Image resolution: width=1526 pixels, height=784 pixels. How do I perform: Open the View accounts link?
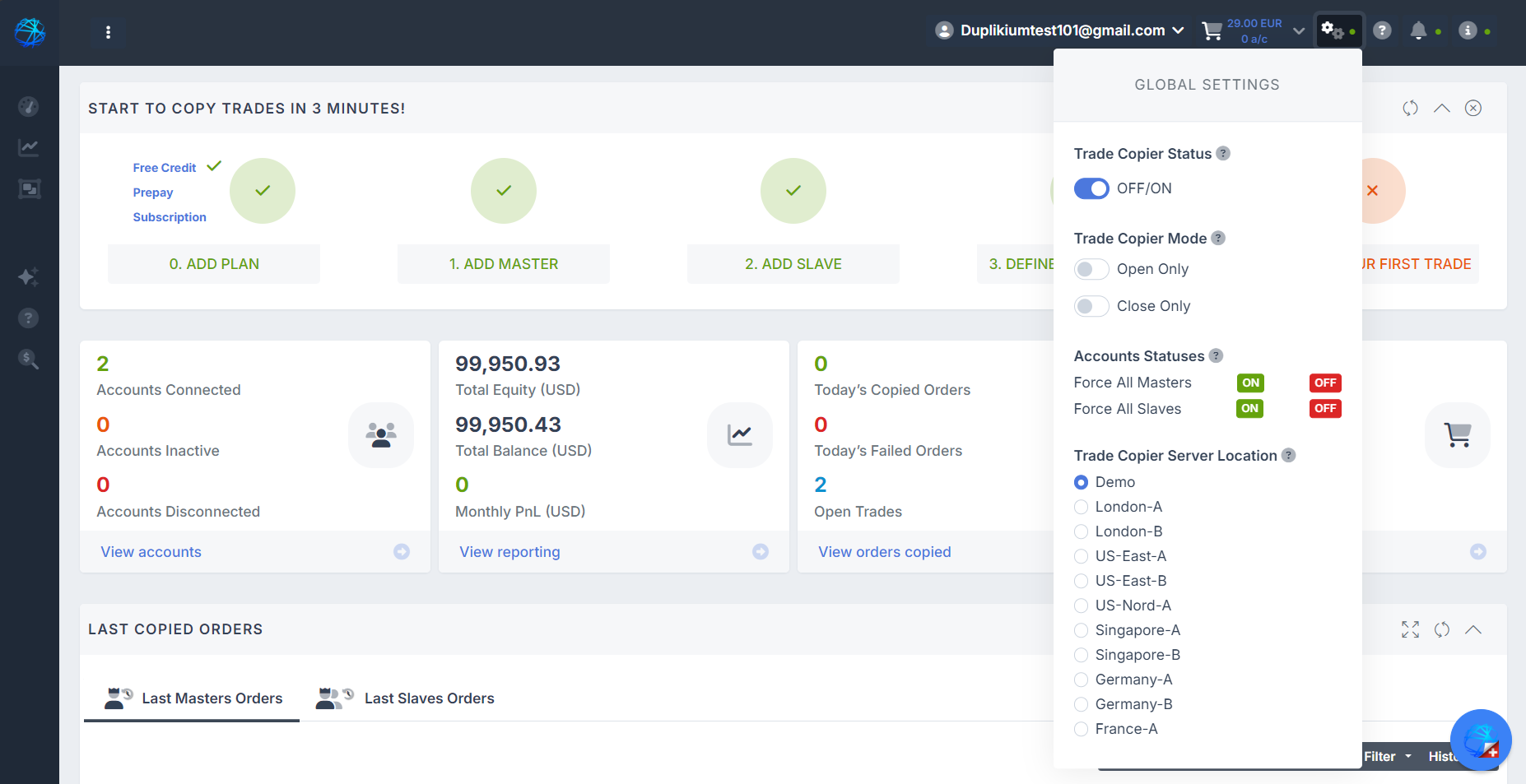point(151,552)
